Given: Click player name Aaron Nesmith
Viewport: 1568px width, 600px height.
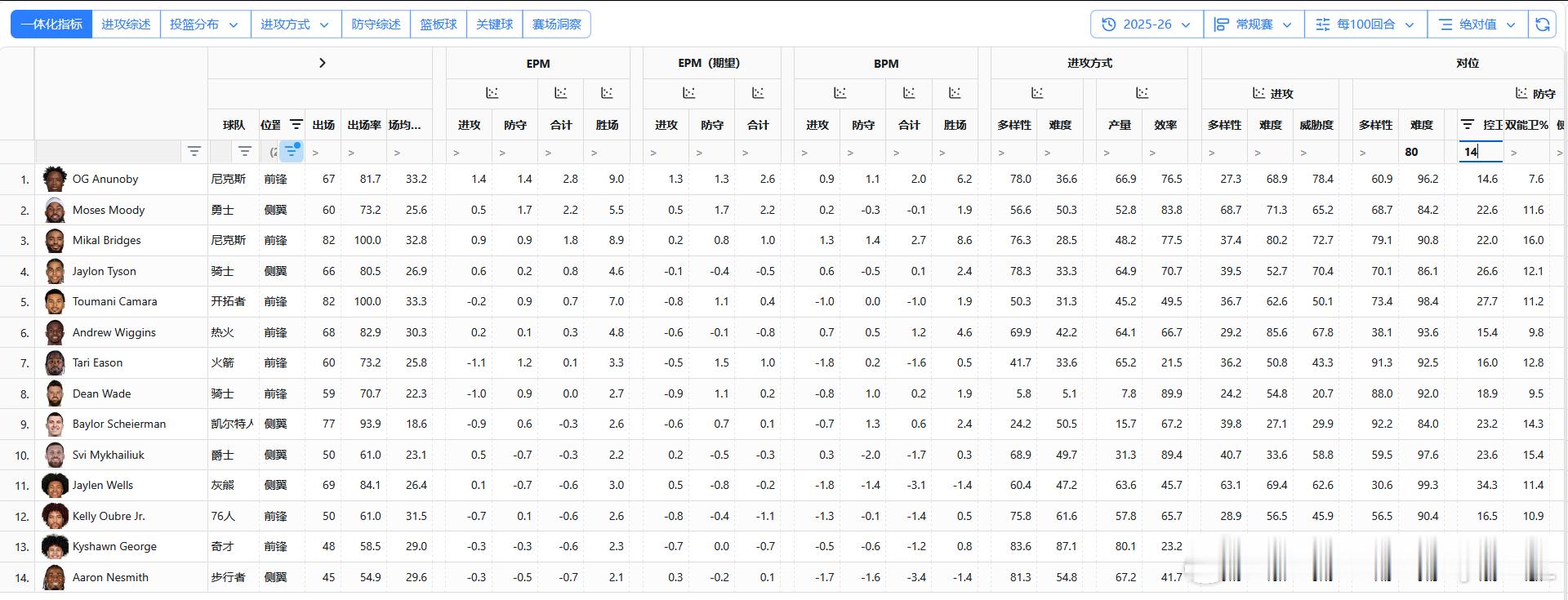Looking at the screenshot, I should (x=110, y=577).
